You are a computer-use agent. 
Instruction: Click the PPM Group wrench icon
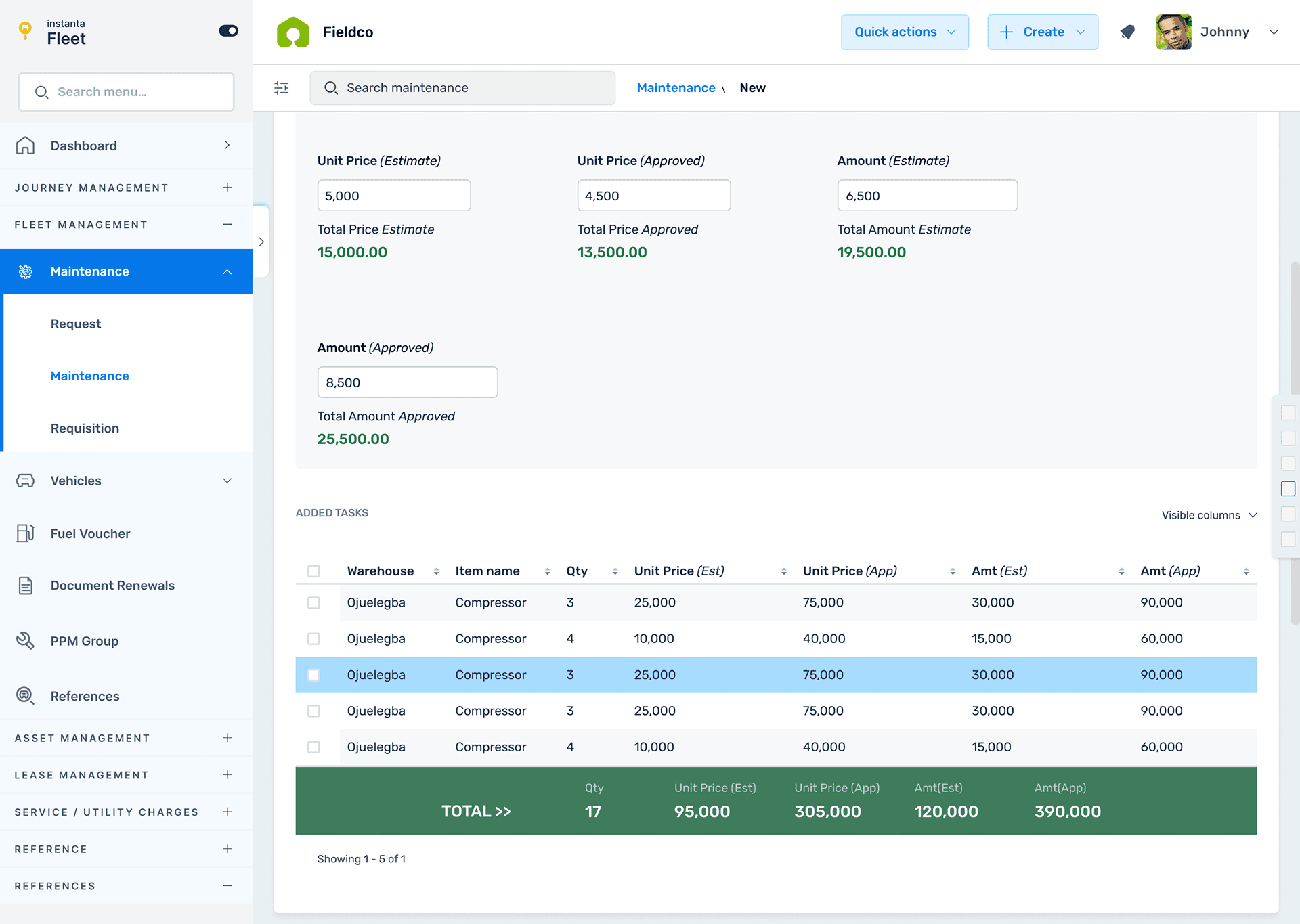click(x=25, y=640)
